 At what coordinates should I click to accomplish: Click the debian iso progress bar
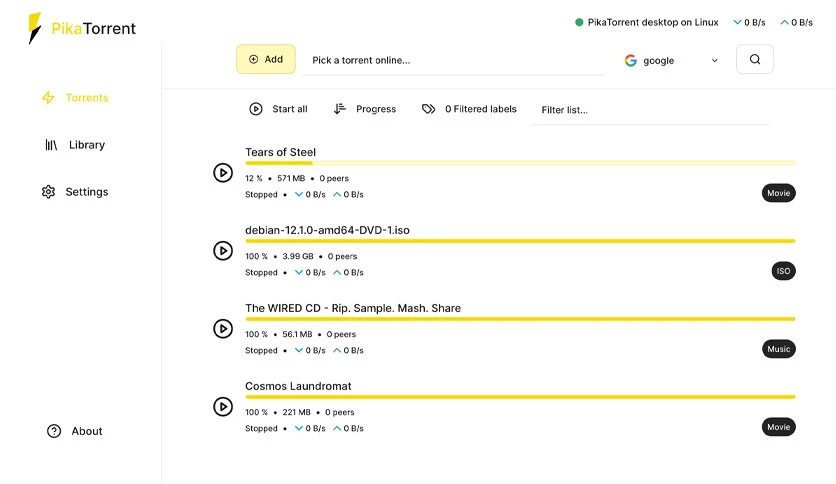(520, 241)
